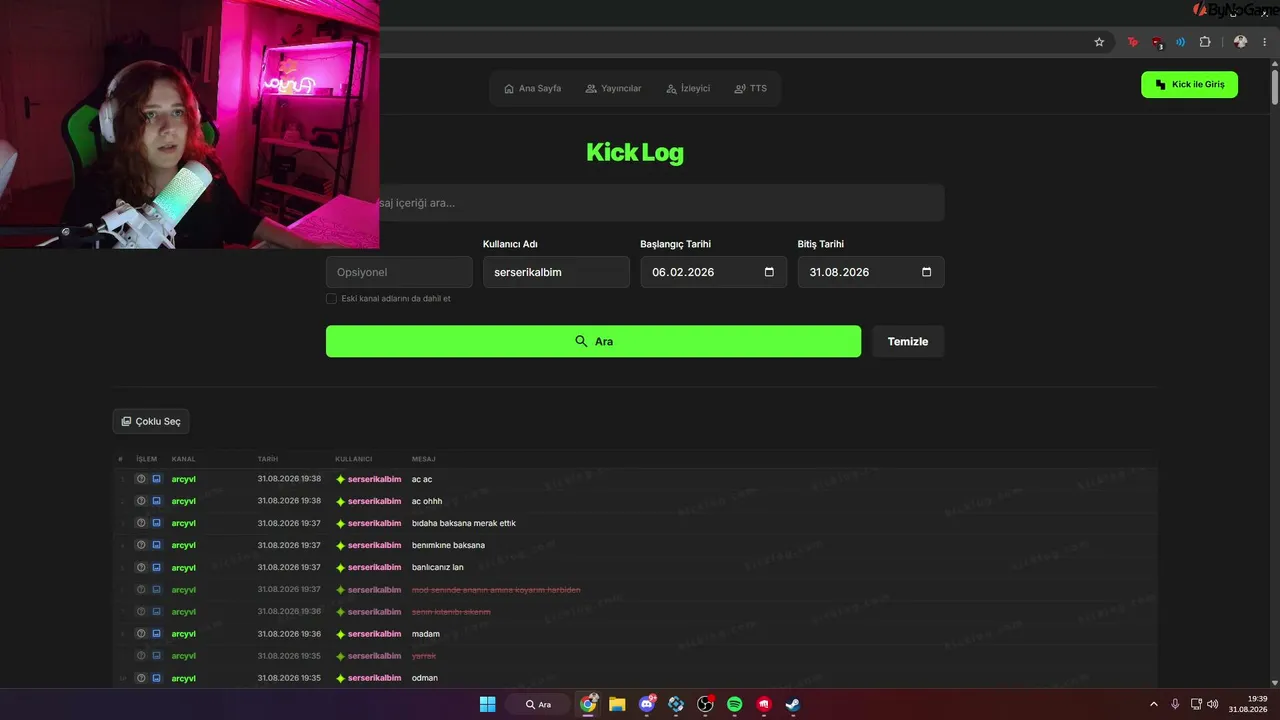Open Google Chrome from the taskbar
The width and height of the screenshot is (1280, 720).
coord(588,704)
